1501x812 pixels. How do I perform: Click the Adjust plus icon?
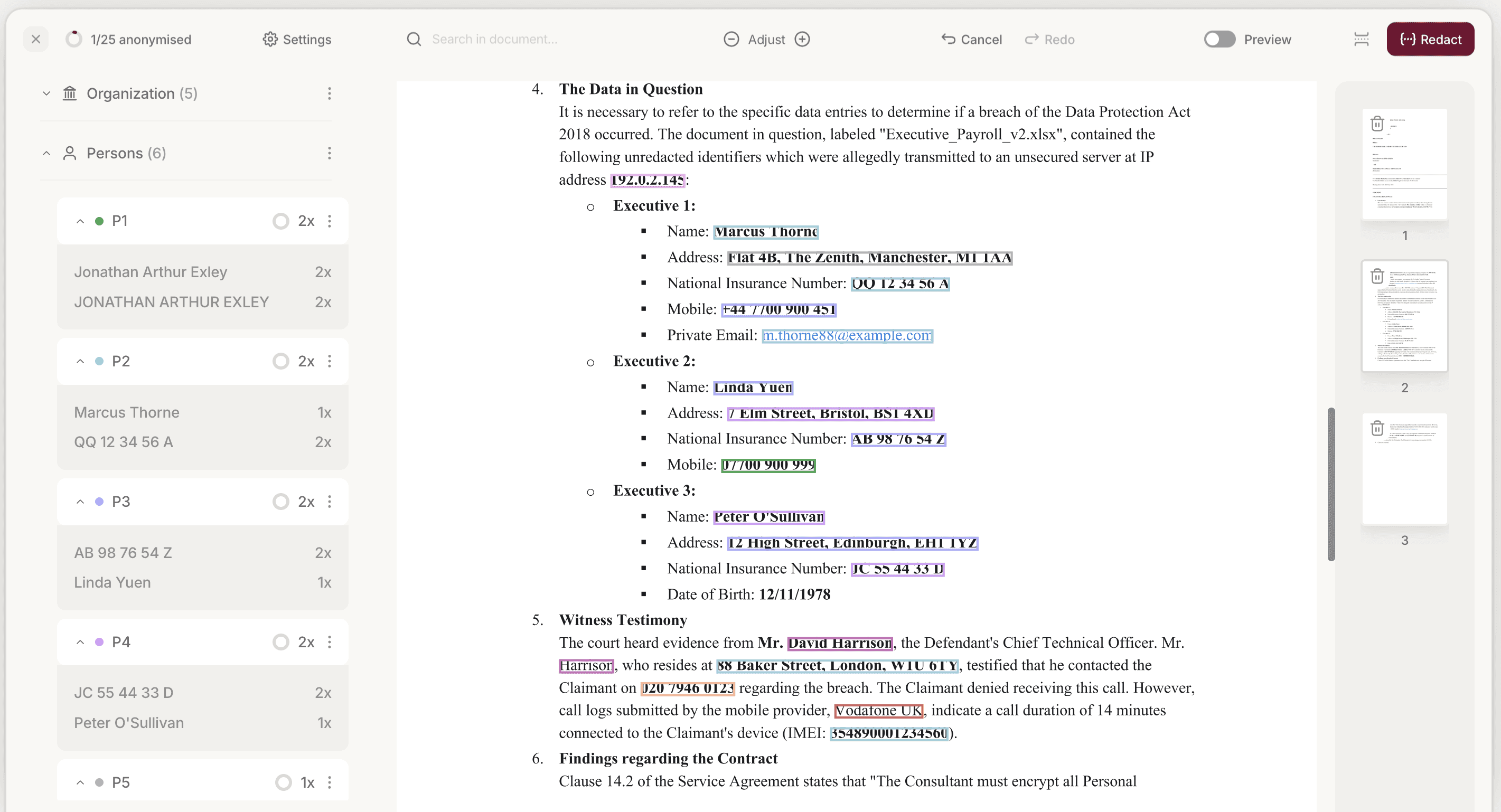click(x=802, y=39)
